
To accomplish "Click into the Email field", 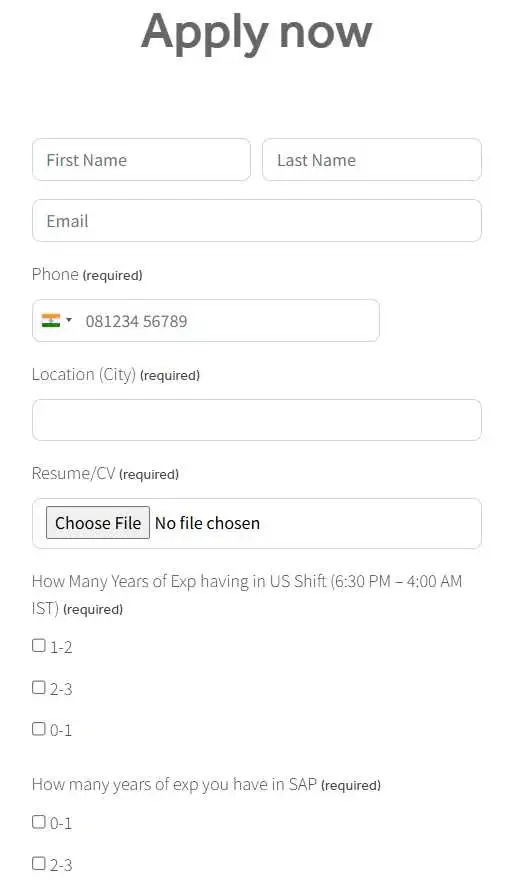I will [257, 220].
